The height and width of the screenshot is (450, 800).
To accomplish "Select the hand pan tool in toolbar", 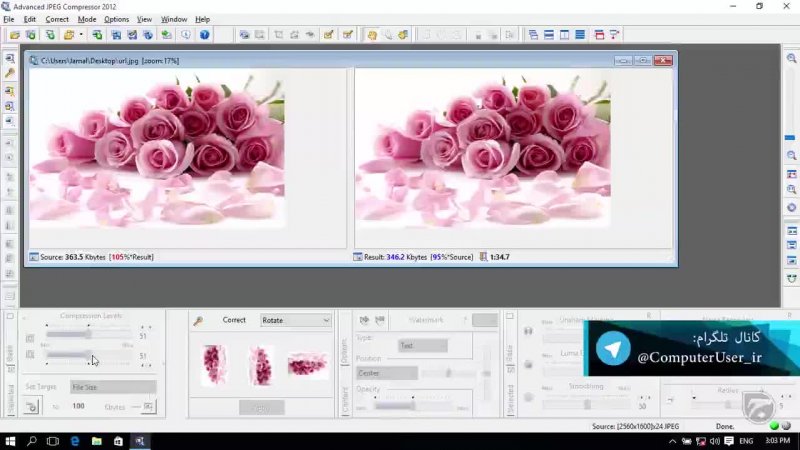I will (371, 34).
